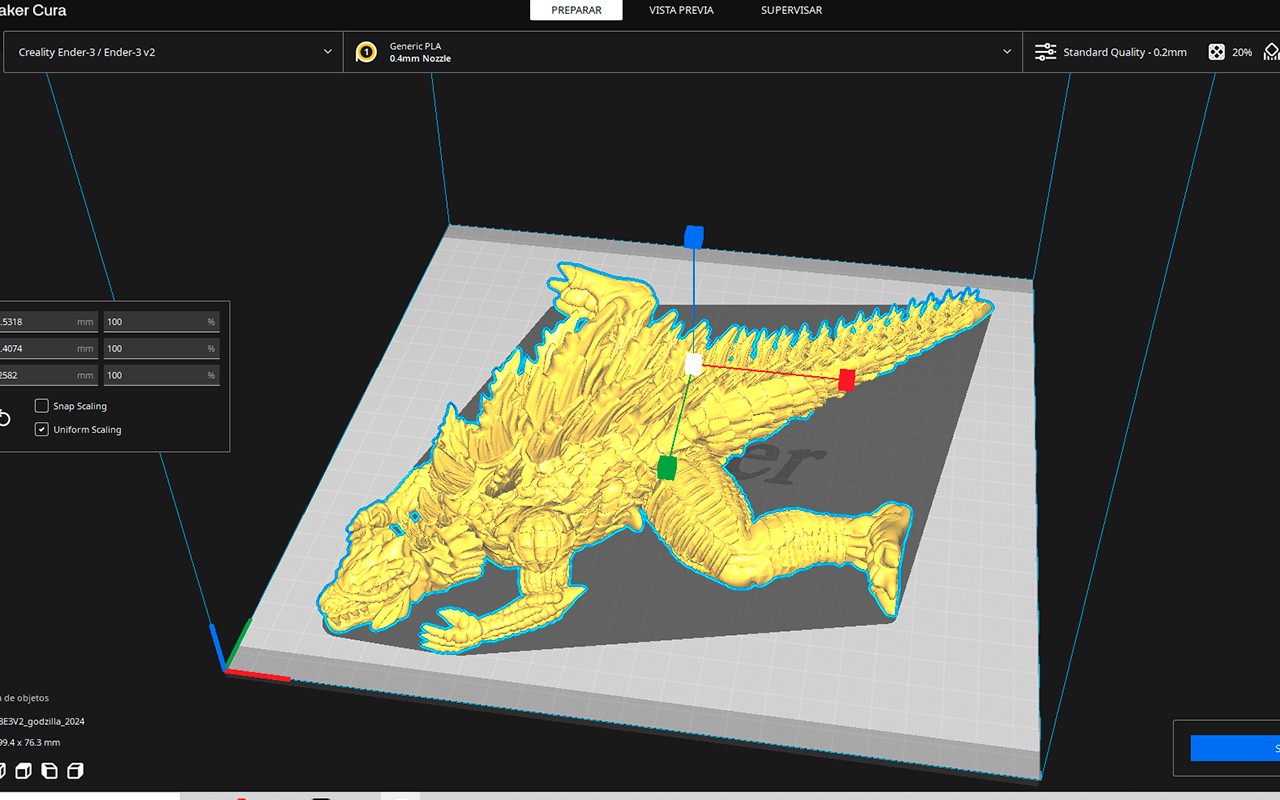
Task: Enable the Snap Scaling checkbox
Action: pos(42,406)
